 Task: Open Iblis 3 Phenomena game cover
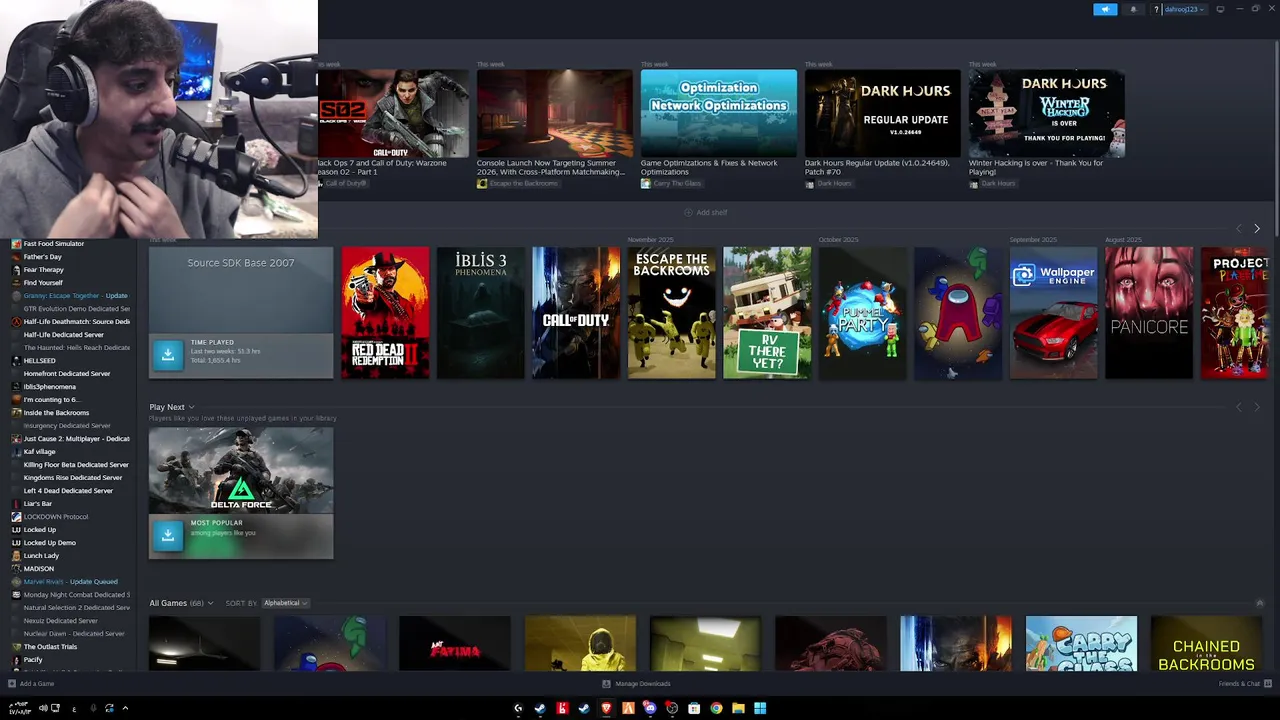tap(481, 313)
